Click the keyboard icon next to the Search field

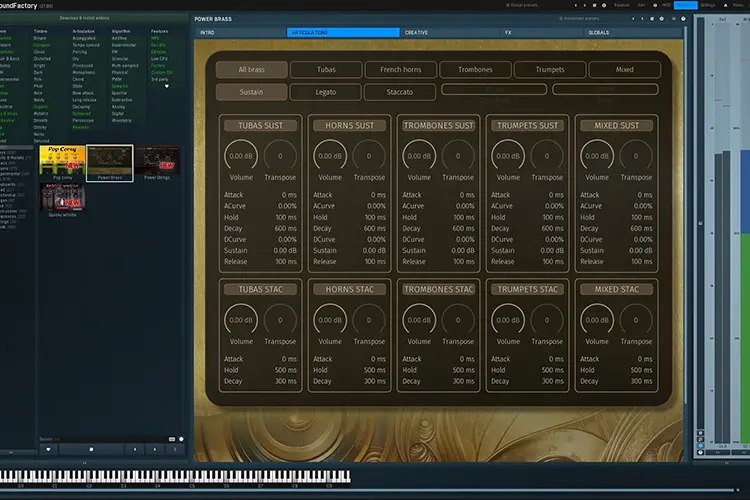[172, 439]
